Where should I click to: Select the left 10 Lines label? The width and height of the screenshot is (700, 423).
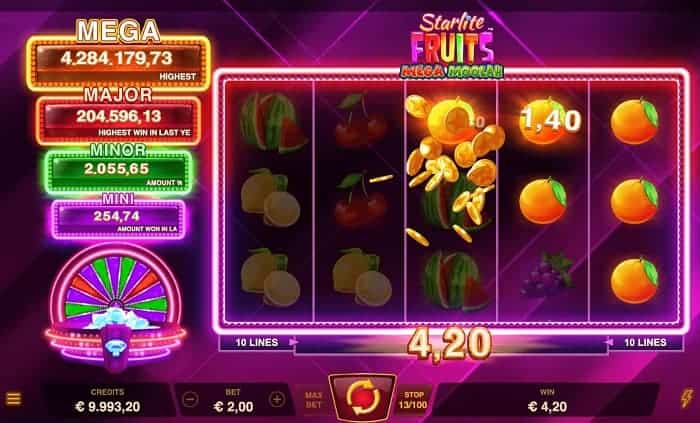pyautogui.click(x=257, y=342)
